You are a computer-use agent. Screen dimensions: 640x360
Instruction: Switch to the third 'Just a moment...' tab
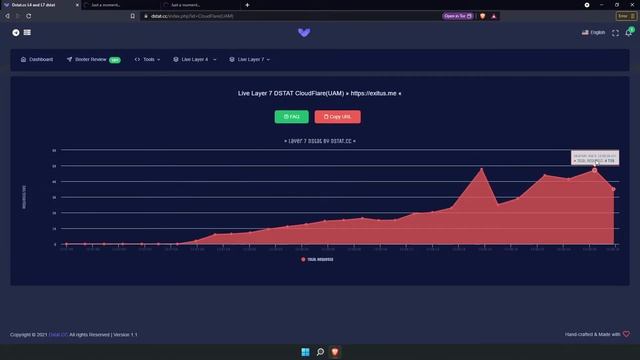[201, 5]
